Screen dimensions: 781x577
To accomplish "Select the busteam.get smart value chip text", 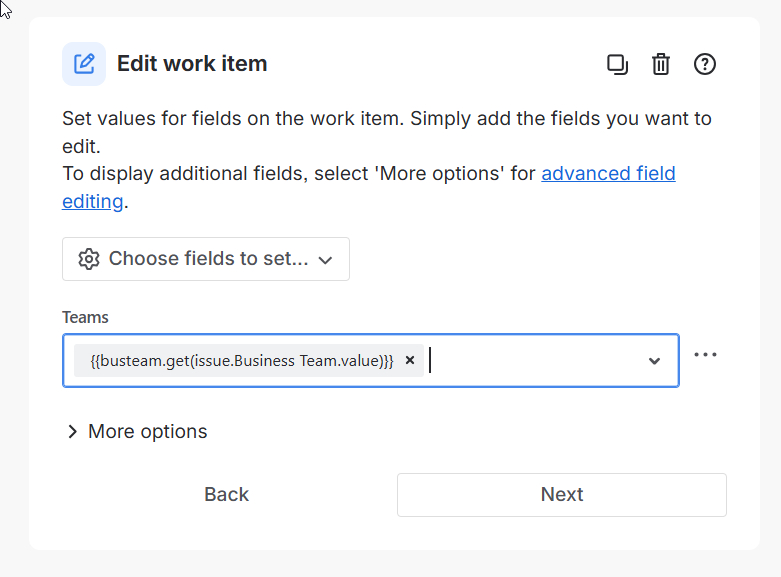I will point(242,361).
